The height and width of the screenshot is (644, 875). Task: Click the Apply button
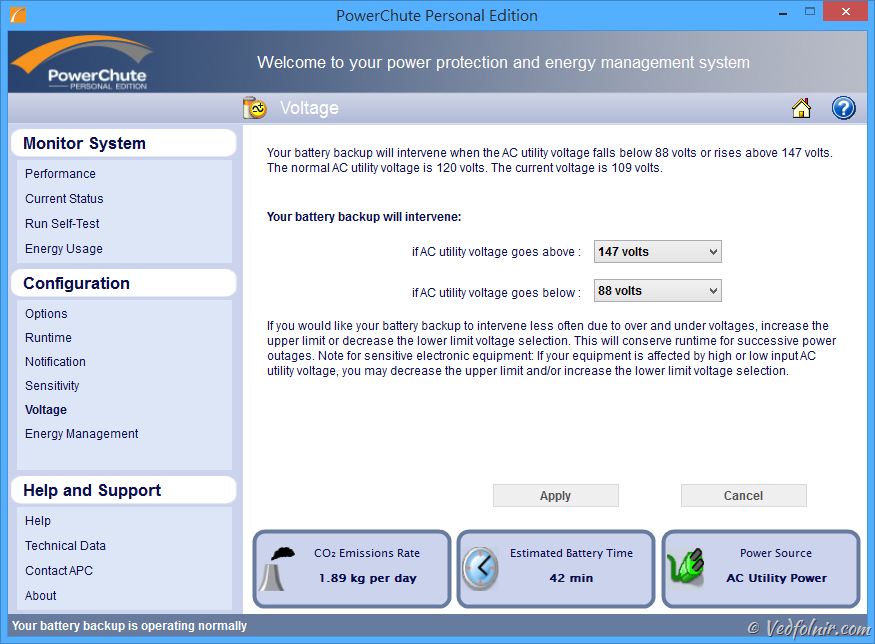[556, 496]
